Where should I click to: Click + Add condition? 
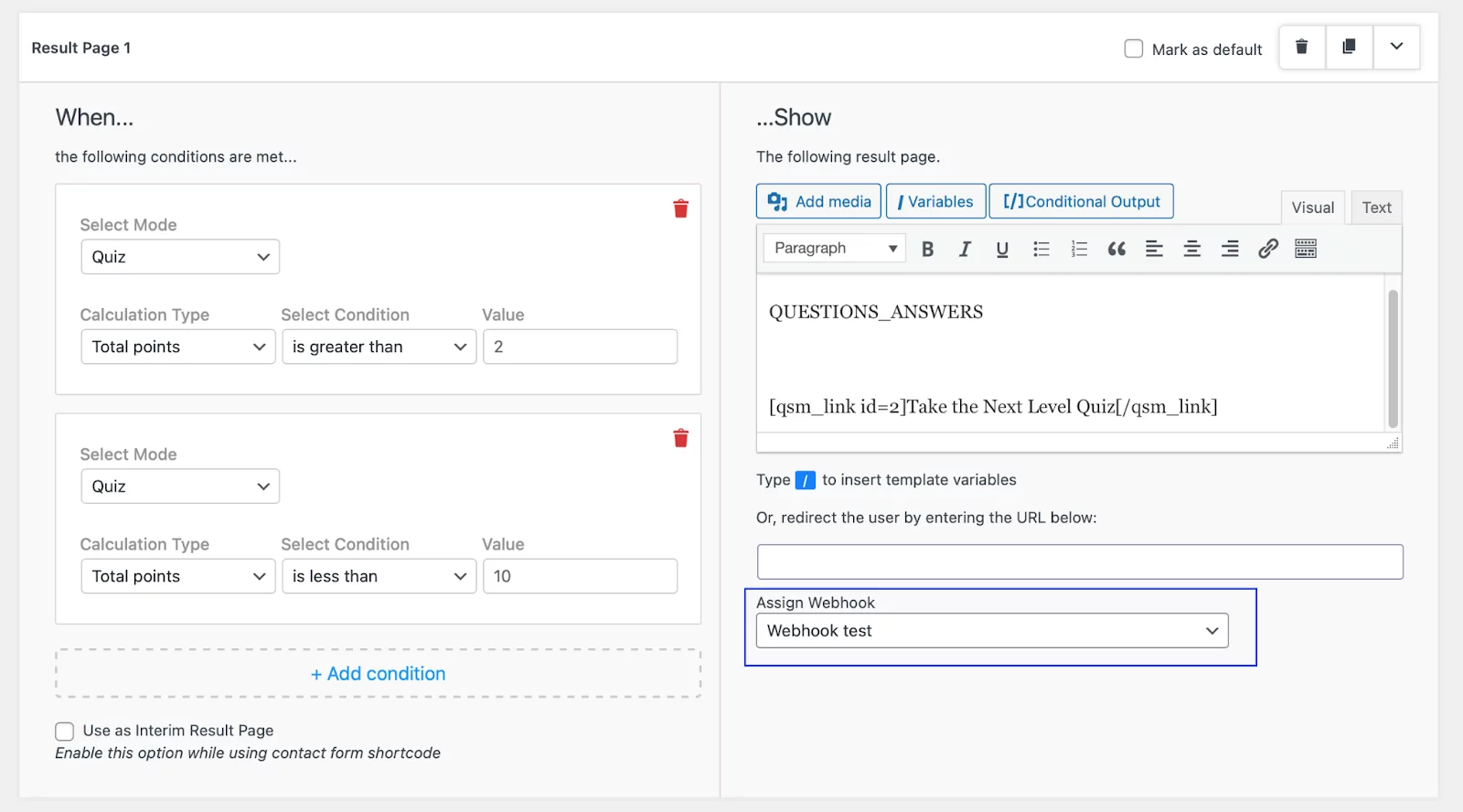(378, 674)
